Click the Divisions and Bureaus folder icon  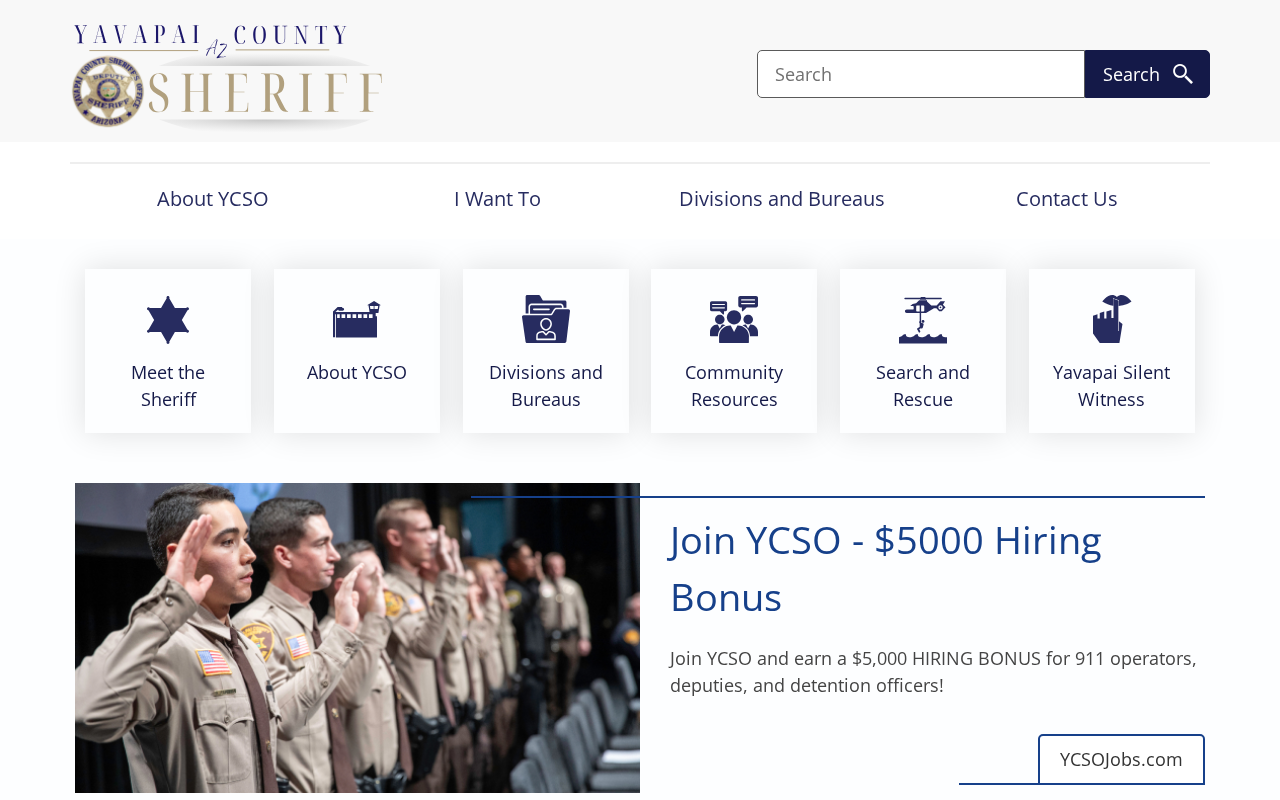pyautogui.click(x=546, y=319)
